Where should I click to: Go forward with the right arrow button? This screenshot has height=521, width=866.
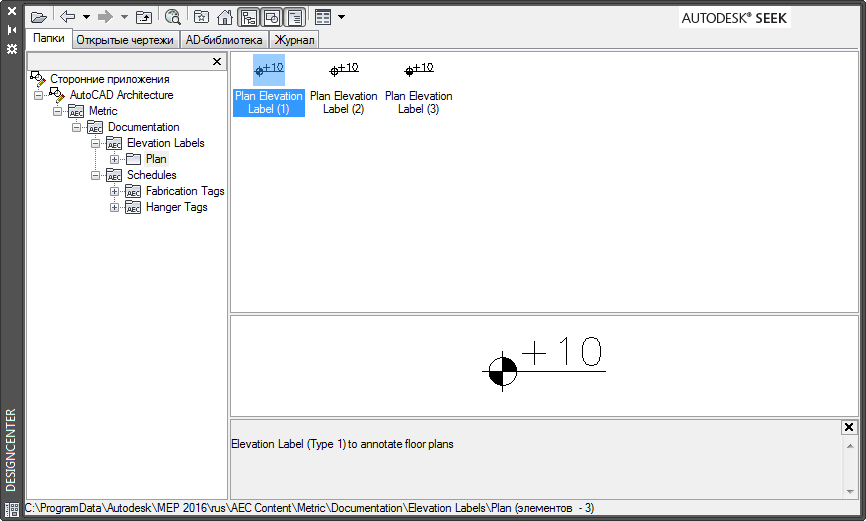coord(105,17)
